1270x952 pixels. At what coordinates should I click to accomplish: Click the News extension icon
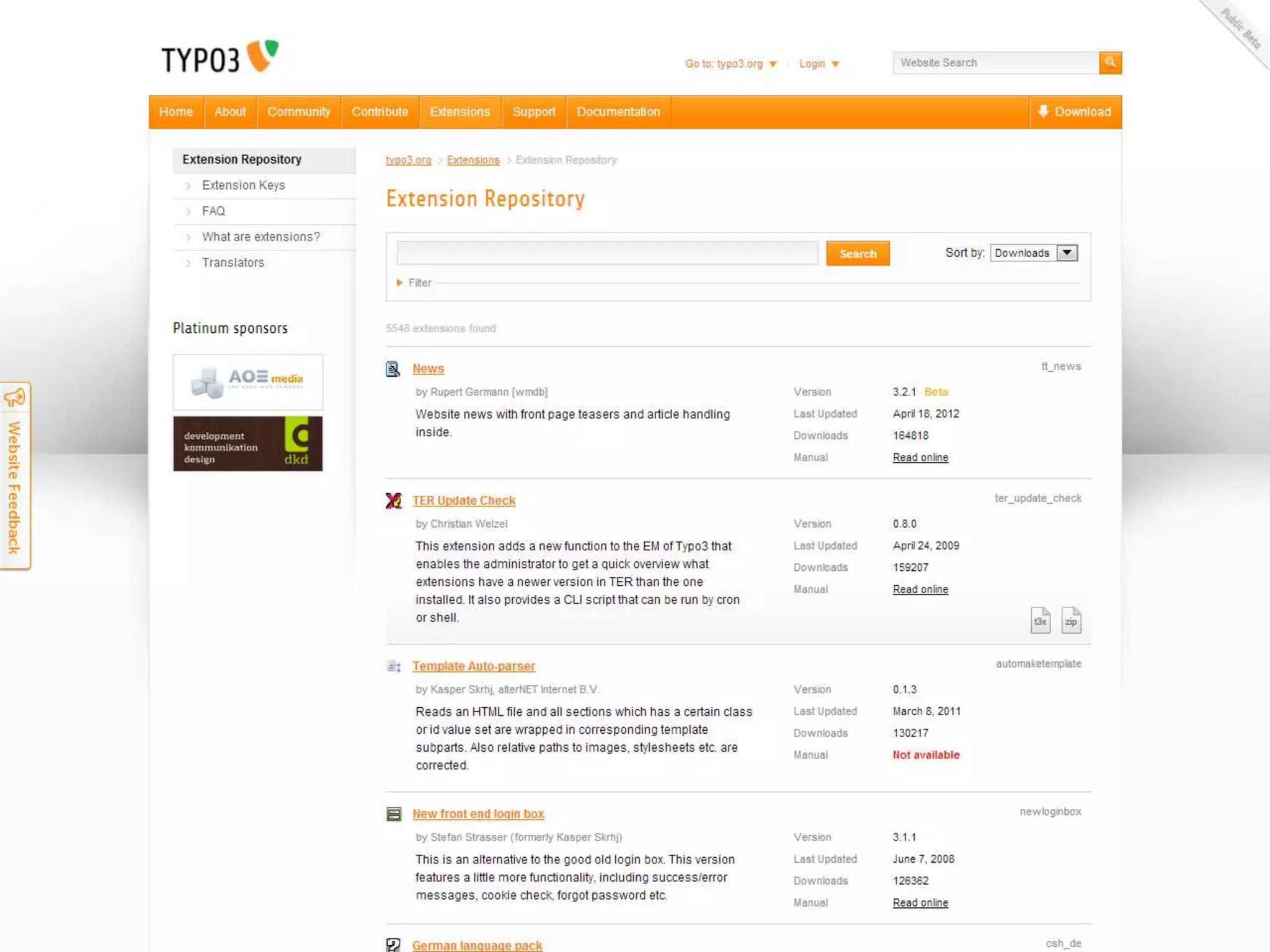[393, 369]
